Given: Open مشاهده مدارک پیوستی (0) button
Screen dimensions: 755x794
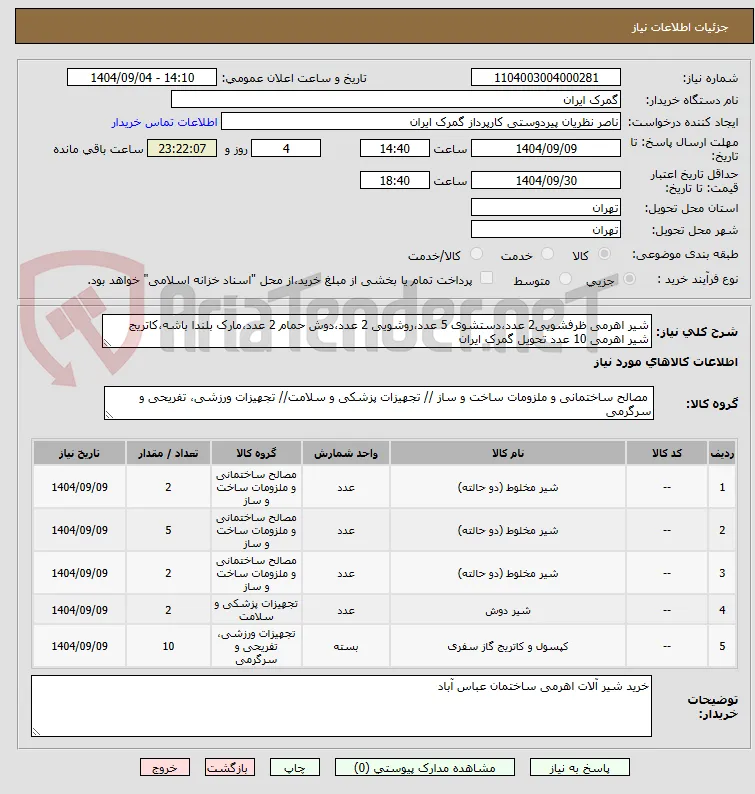Looking at the screenshot, I should 424,767.
